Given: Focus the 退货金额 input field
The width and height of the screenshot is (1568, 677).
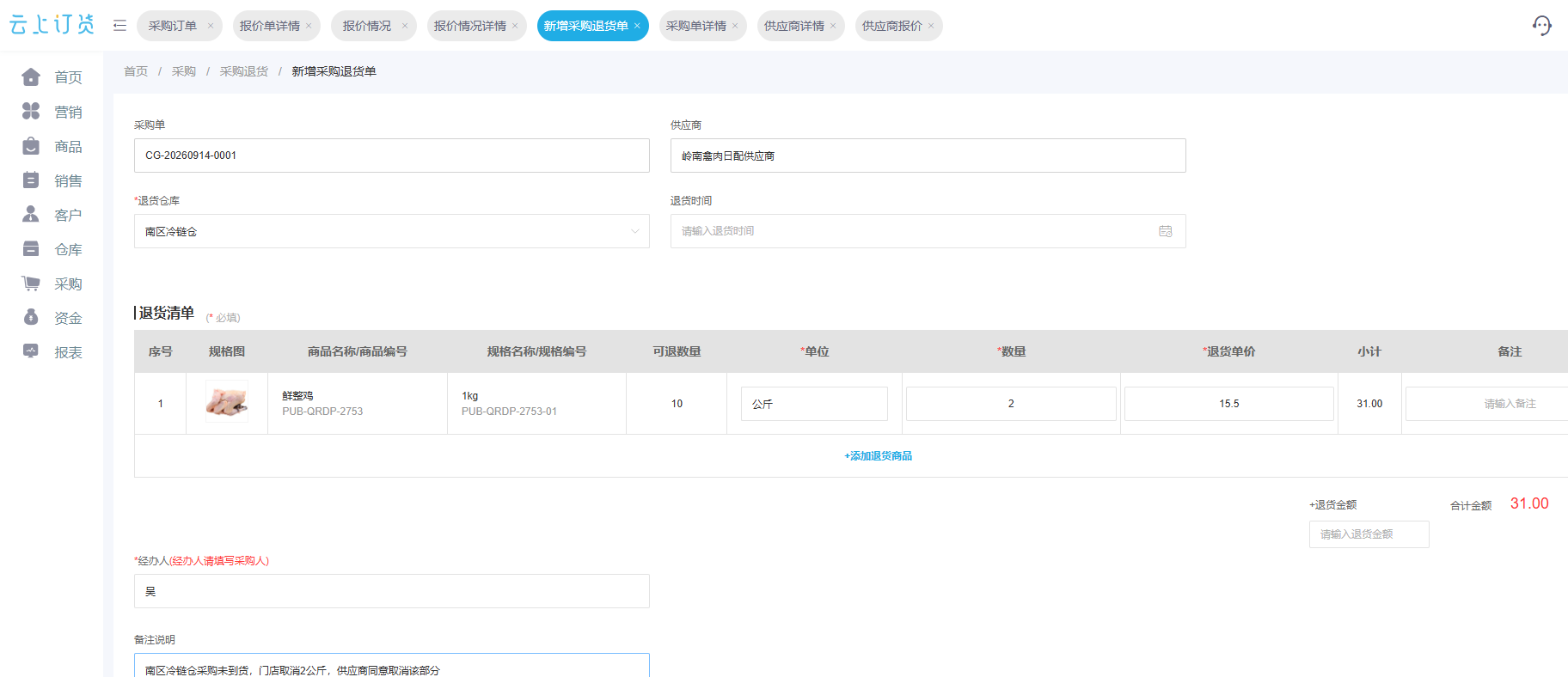Looking at the screenshot, I should pos(1369,534).
